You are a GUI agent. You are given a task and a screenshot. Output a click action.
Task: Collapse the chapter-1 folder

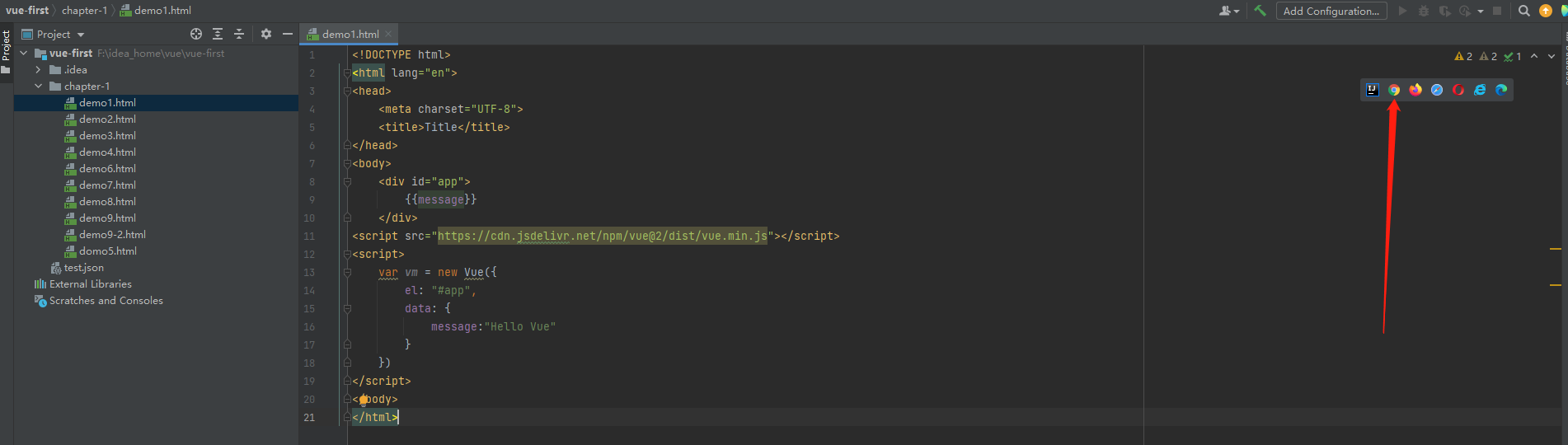click(x=39, y=86)
